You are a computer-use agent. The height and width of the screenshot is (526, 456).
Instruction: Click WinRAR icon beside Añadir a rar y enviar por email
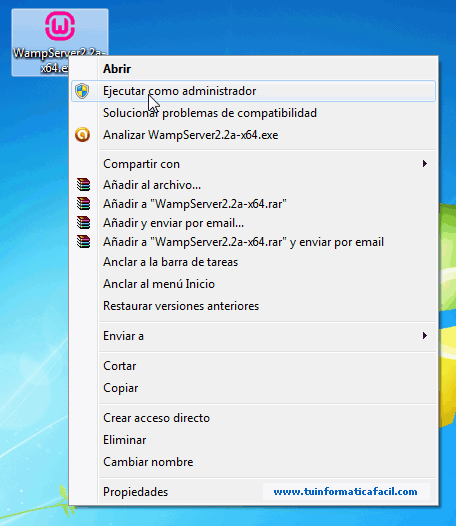point(83,242)
